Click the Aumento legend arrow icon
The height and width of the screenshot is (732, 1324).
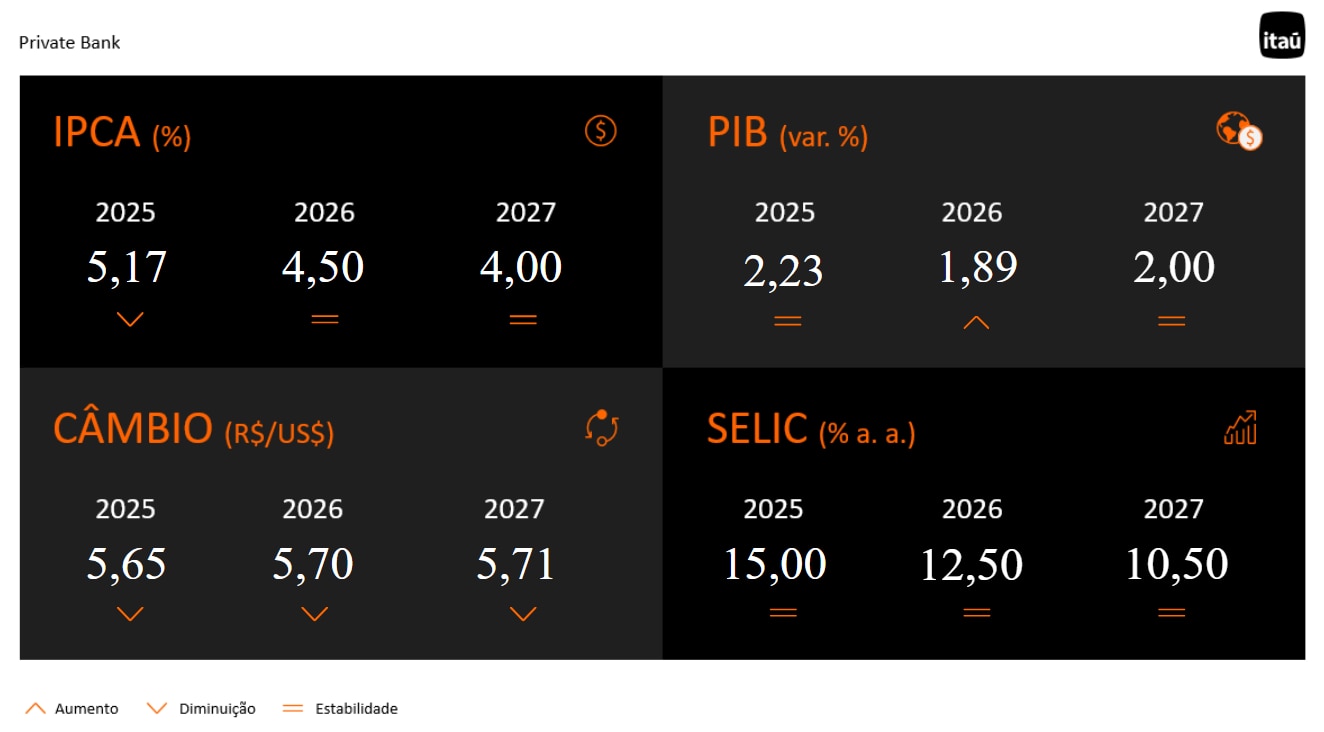pyautogui.click(x=35, y=708)
